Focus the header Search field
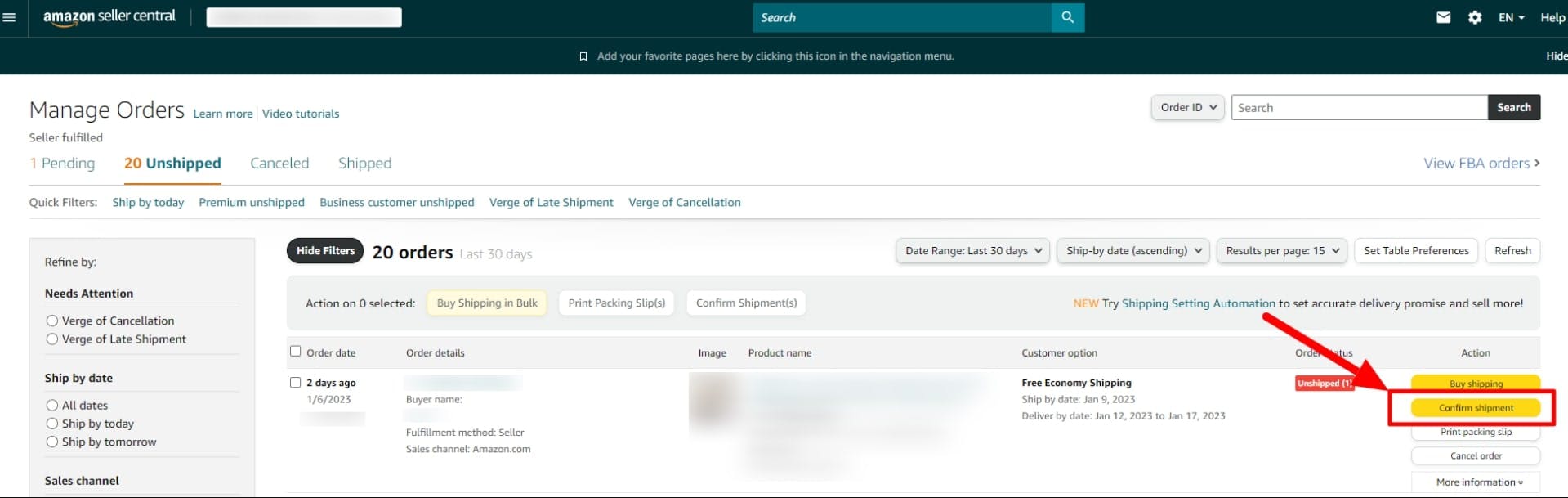Screen dimensions: 1568x498 pyautogui.click(x=902, y=17)
